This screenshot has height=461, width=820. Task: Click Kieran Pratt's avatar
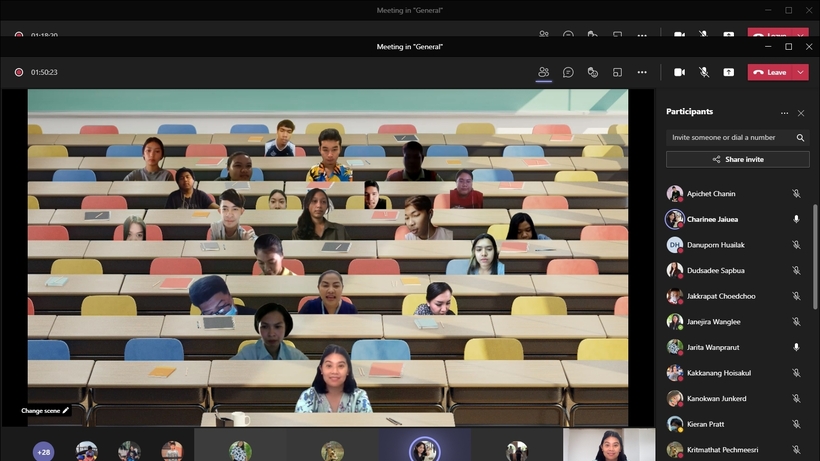(x=675, y=424)
